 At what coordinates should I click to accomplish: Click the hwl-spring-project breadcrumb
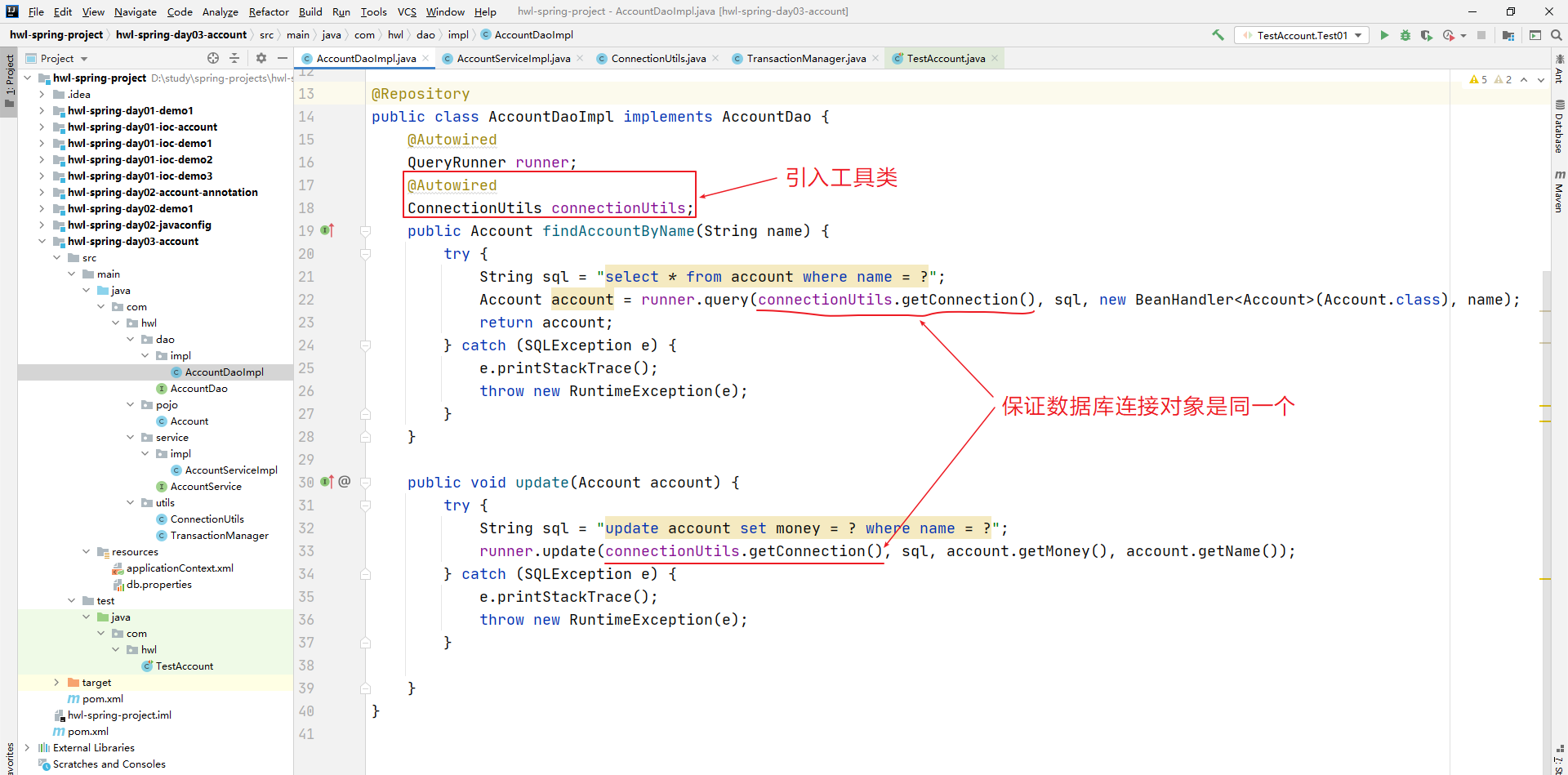[x=56, y=34]
